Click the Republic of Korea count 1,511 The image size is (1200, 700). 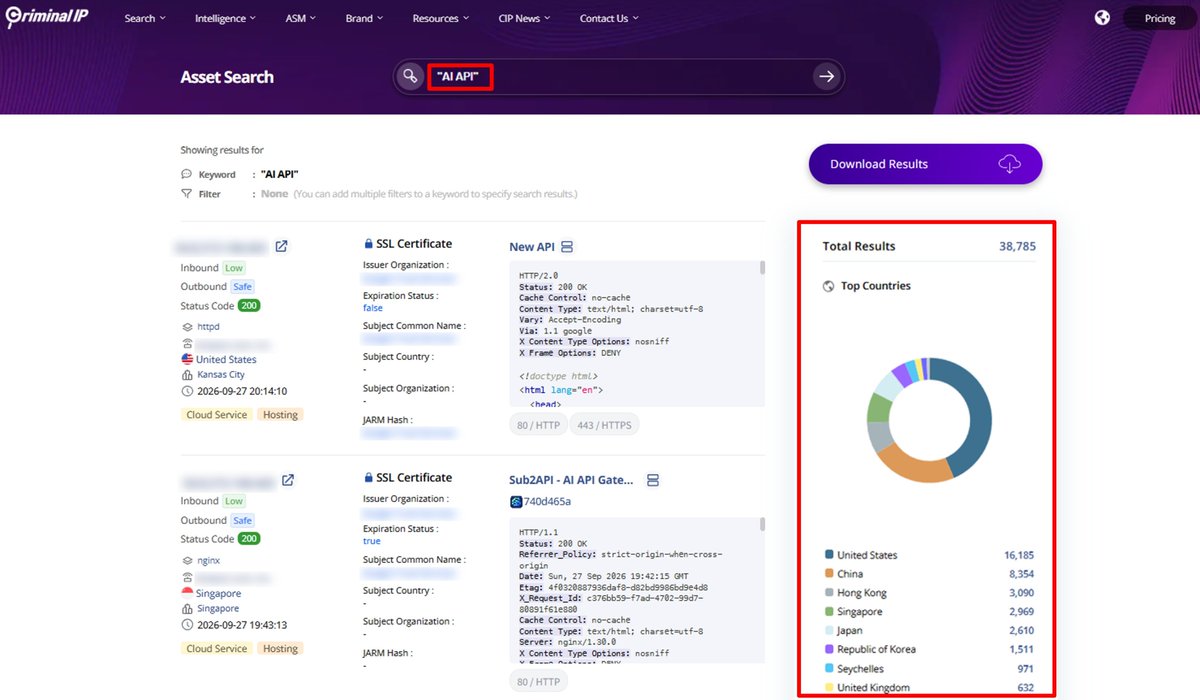(1019, 649)
